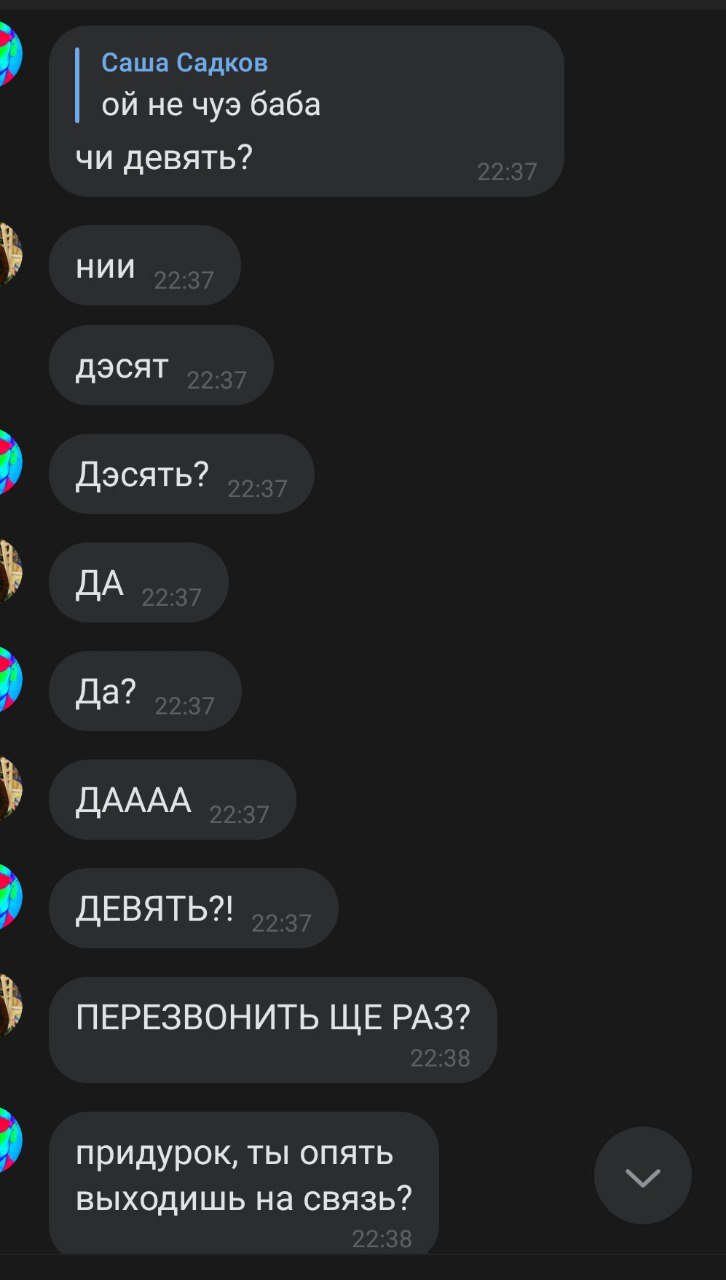Tap the 'нии' message bubble

coord(145,265)
